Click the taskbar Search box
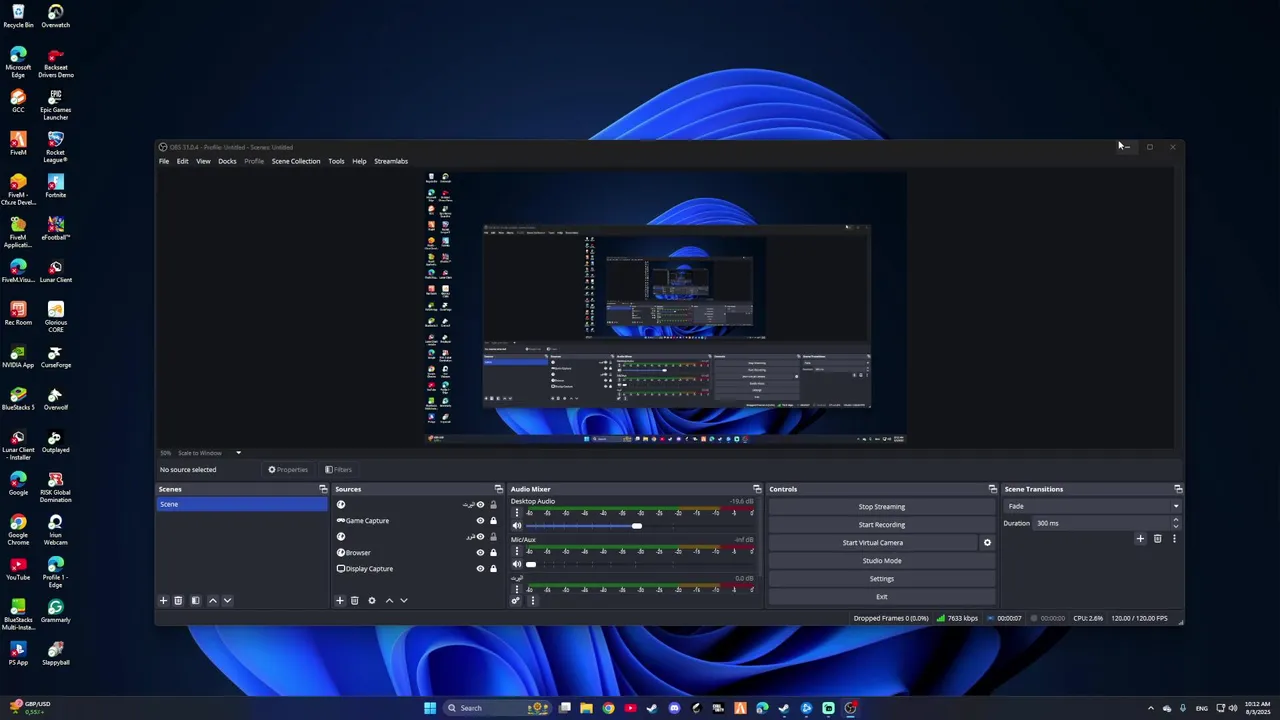This screenshot has height=720, width=1280. tap(498, 708)
